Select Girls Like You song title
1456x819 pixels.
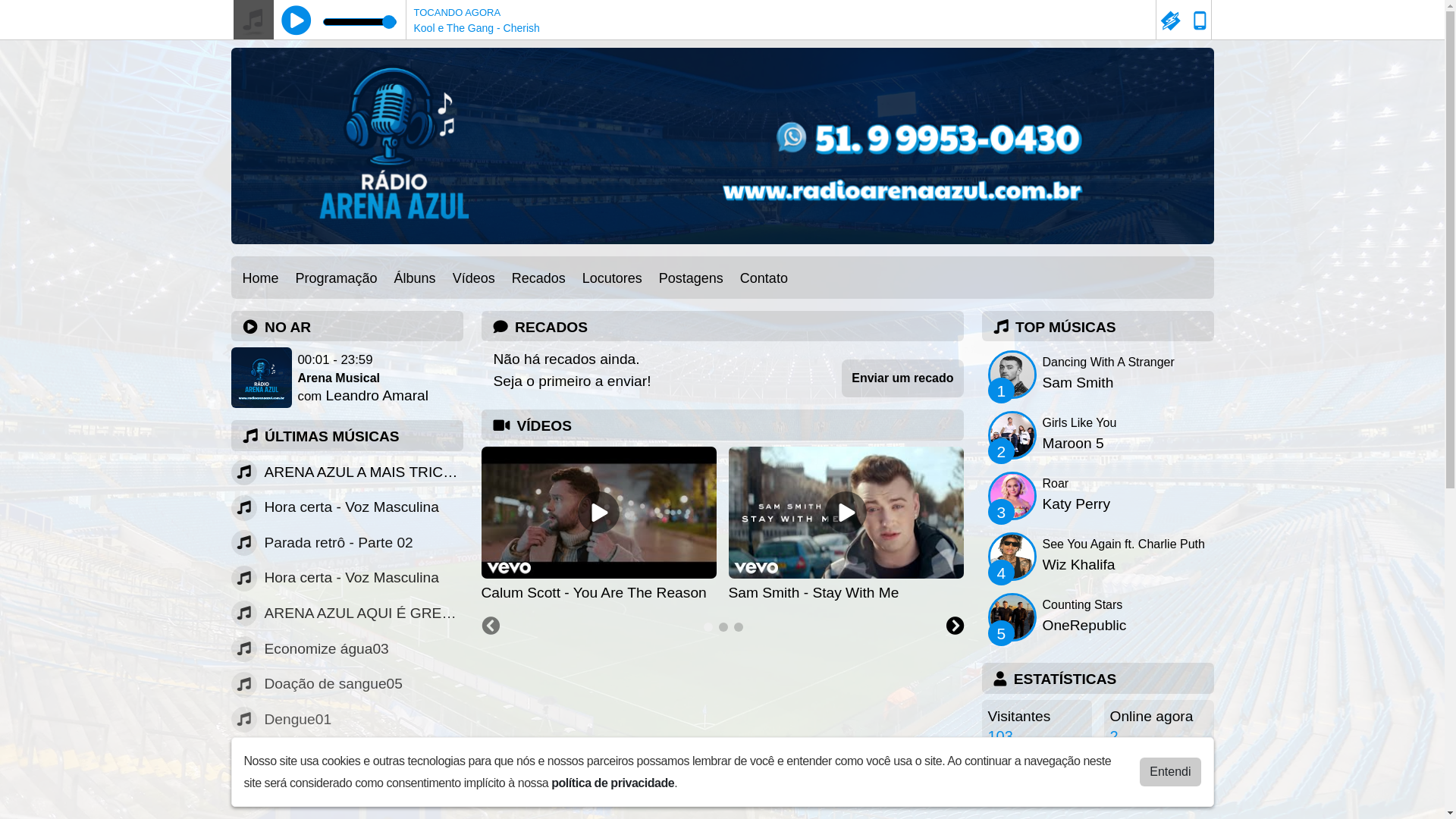click(x=1079, y=423)
